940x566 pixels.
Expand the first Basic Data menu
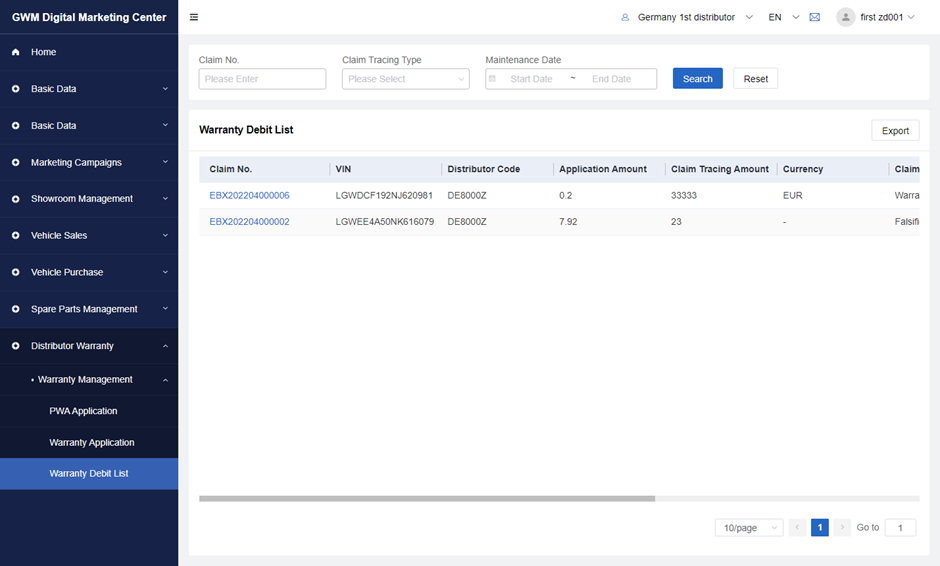point(89,89)
